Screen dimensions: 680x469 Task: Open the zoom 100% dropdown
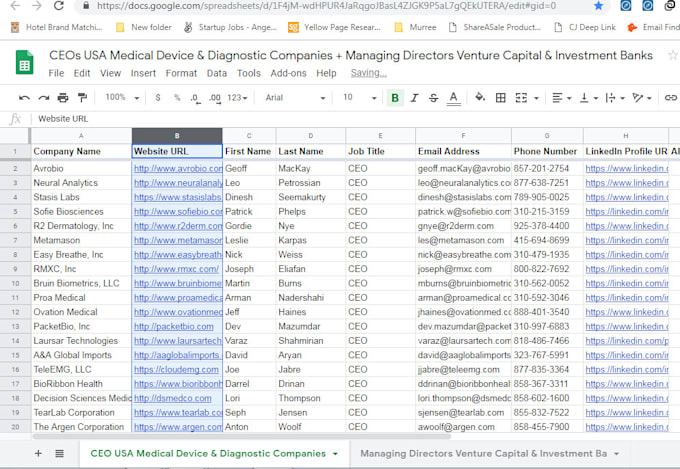(123, 98)
